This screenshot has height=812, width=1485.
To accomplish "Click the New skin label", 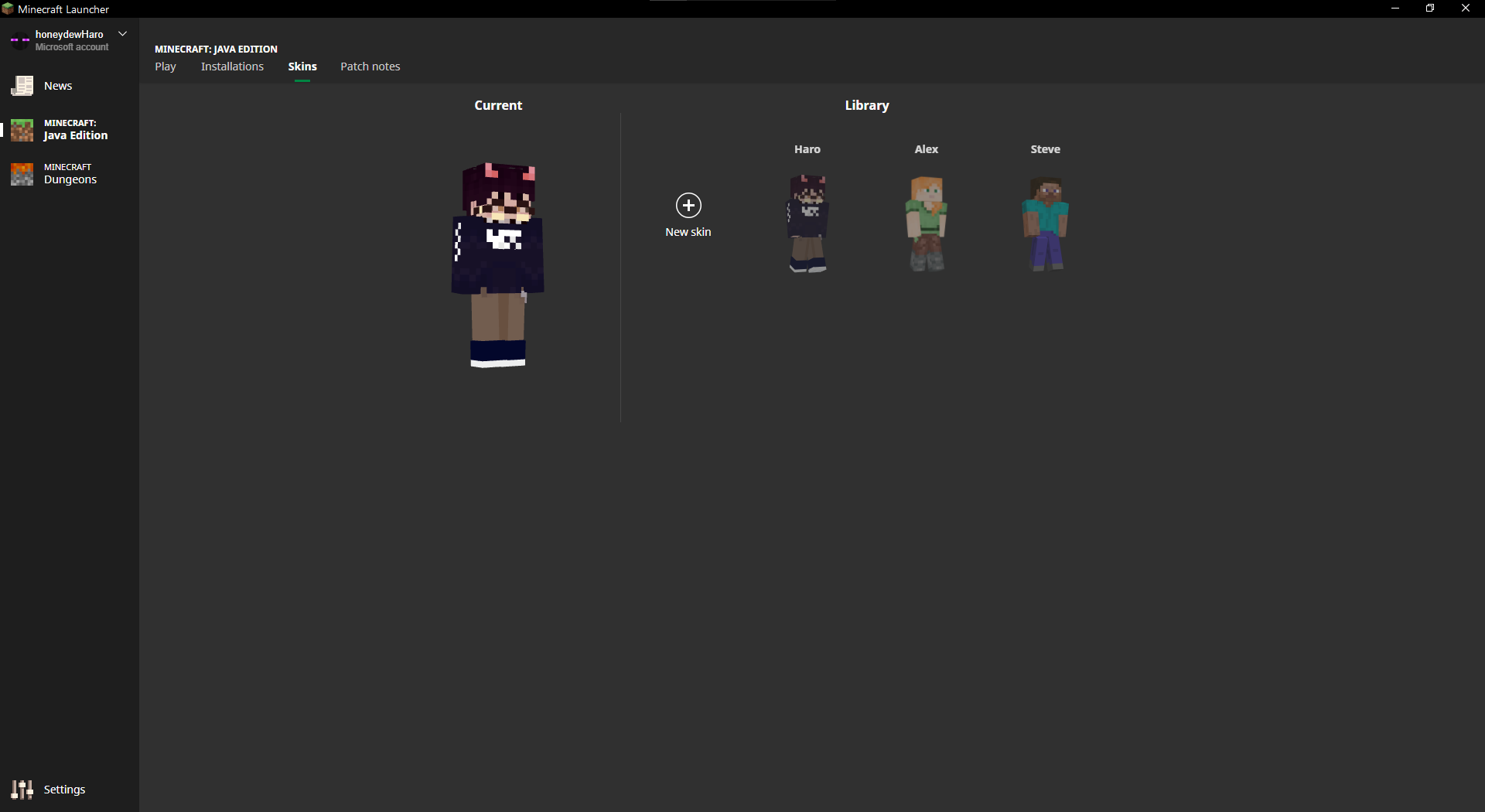I will (x=688, y=232).
